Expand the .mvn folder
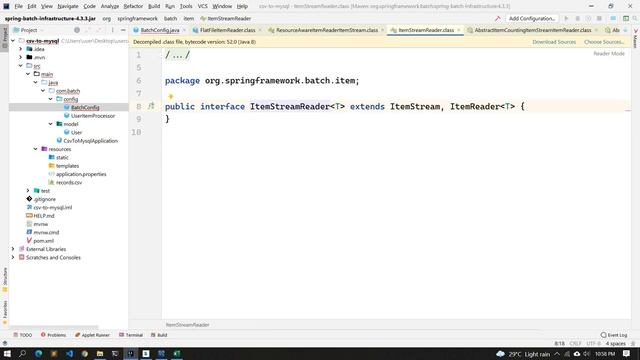 click(21, 58)
